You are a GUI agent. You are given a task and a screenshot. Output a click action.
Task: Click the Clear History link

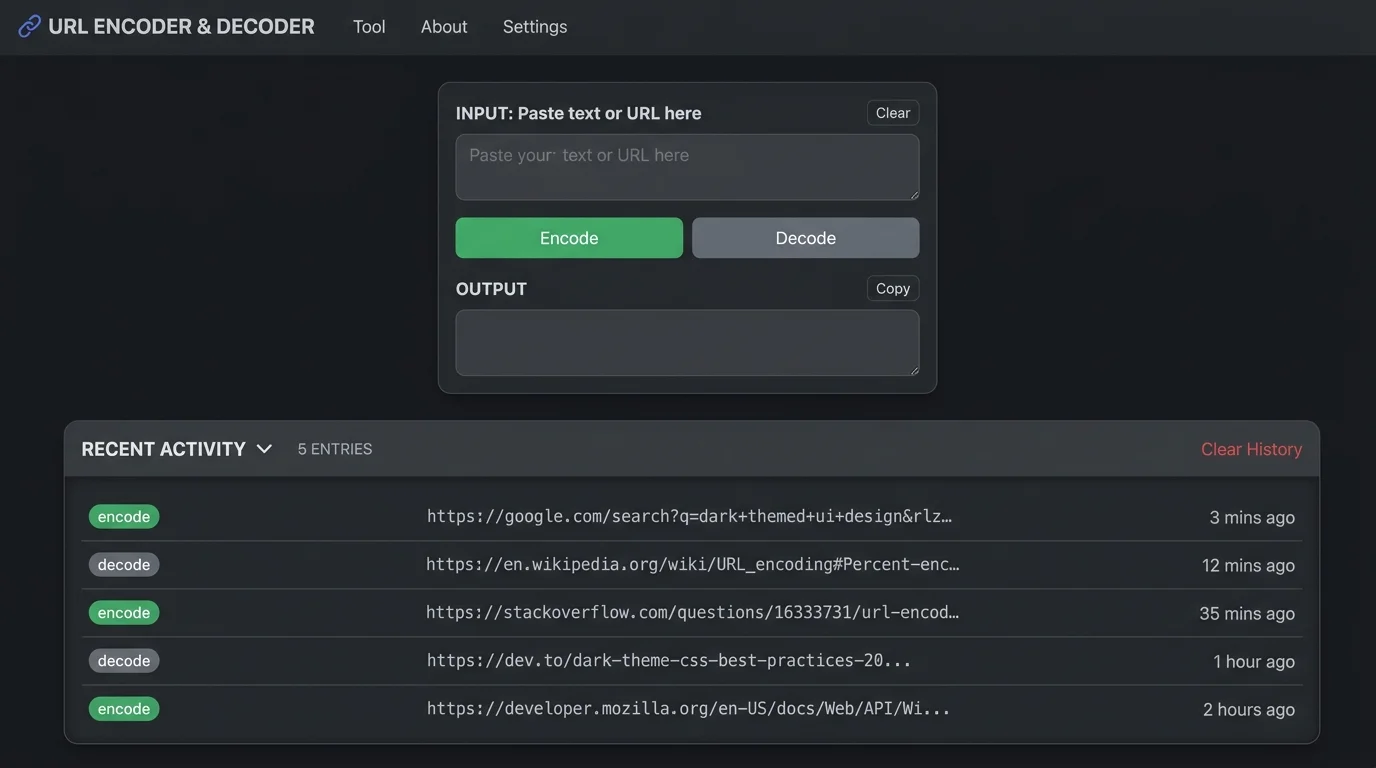[1251, 448]
